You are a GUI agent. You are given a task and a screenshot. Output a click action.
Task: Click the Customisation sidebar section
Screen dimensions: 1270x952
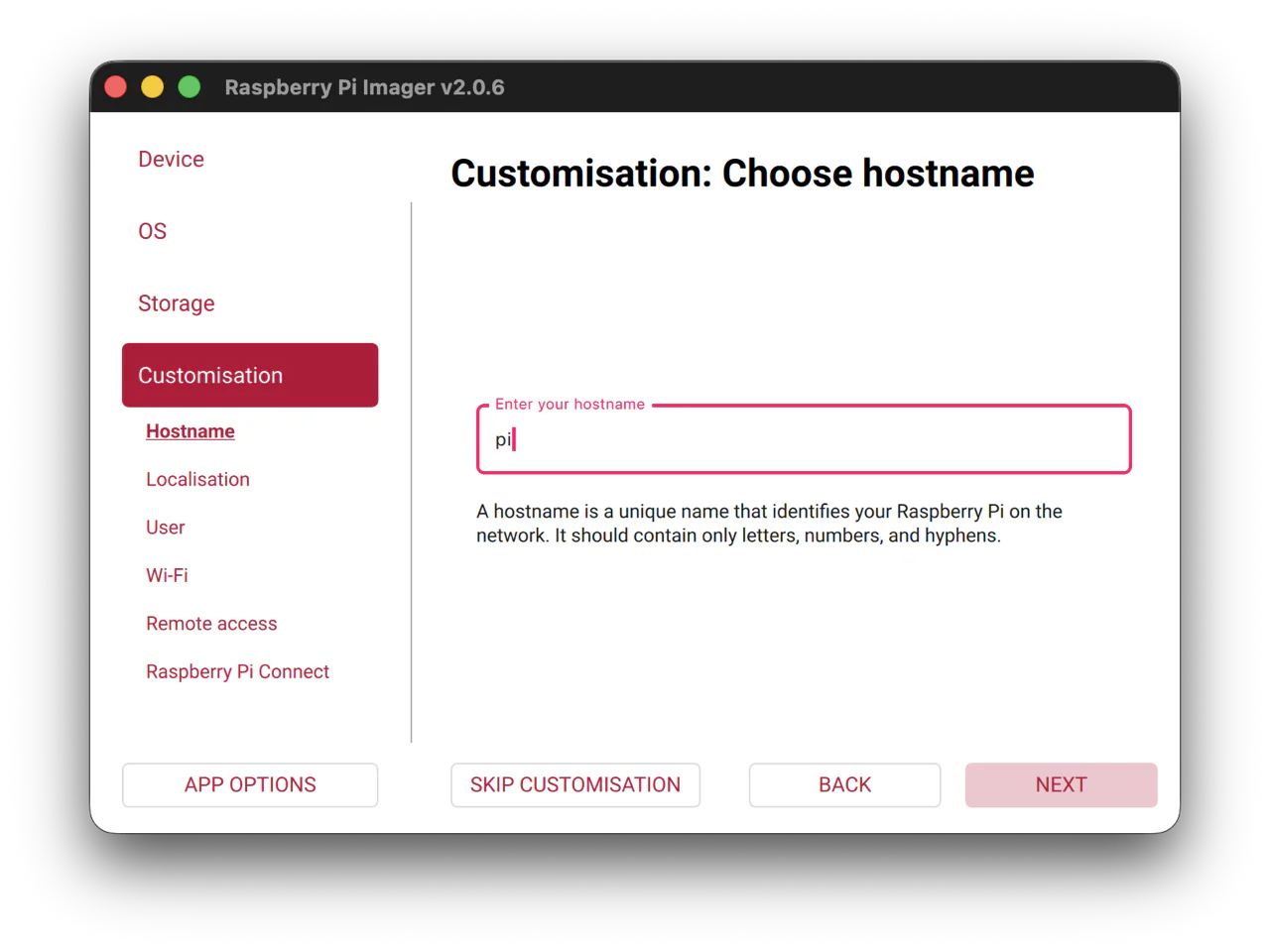[x=250, y=375]
